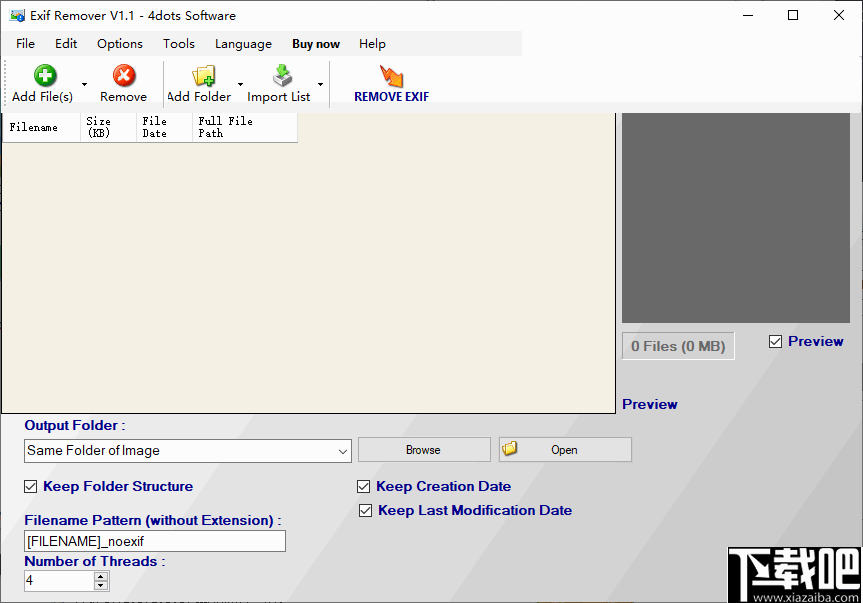Expand the Import List dropdown arrow
The width and height of the screenshot is (863, 603).
[x=320, y=84]
